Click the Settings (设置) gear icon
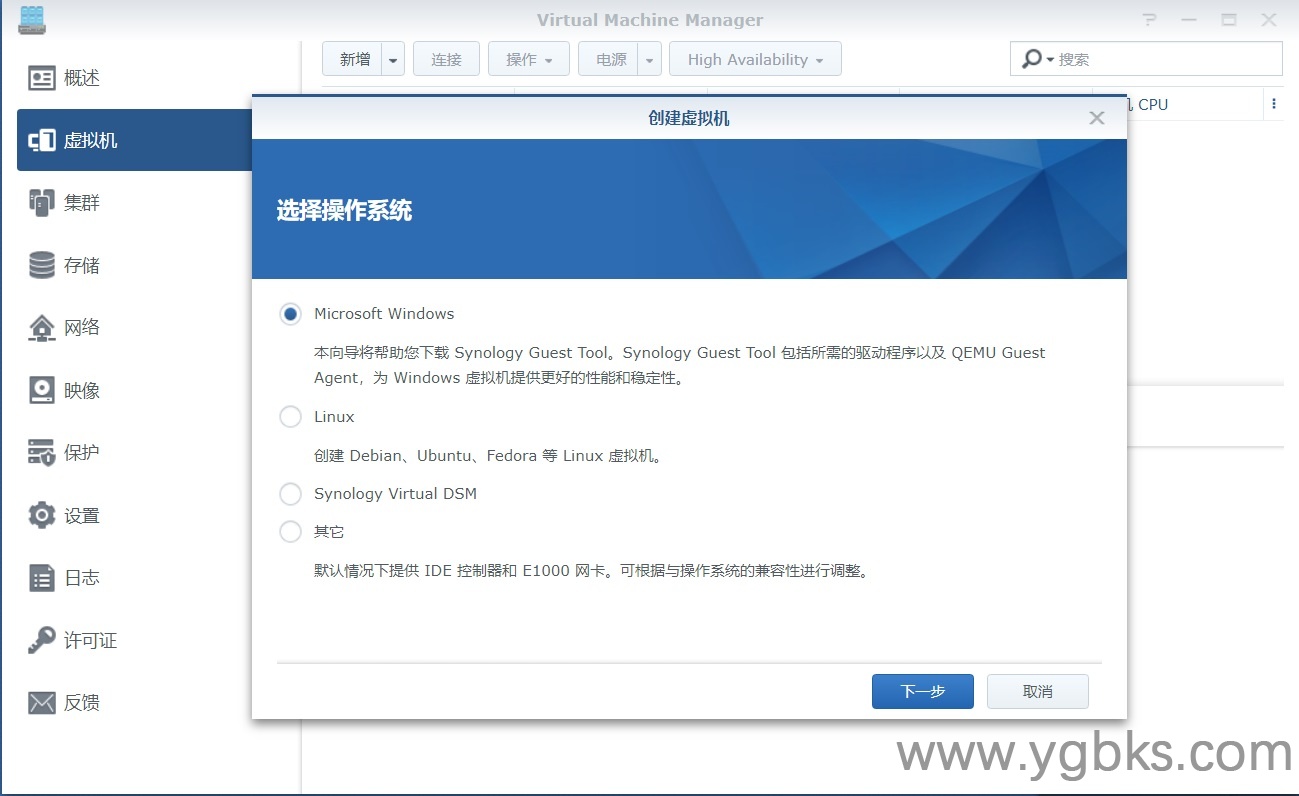 point(42,516)
